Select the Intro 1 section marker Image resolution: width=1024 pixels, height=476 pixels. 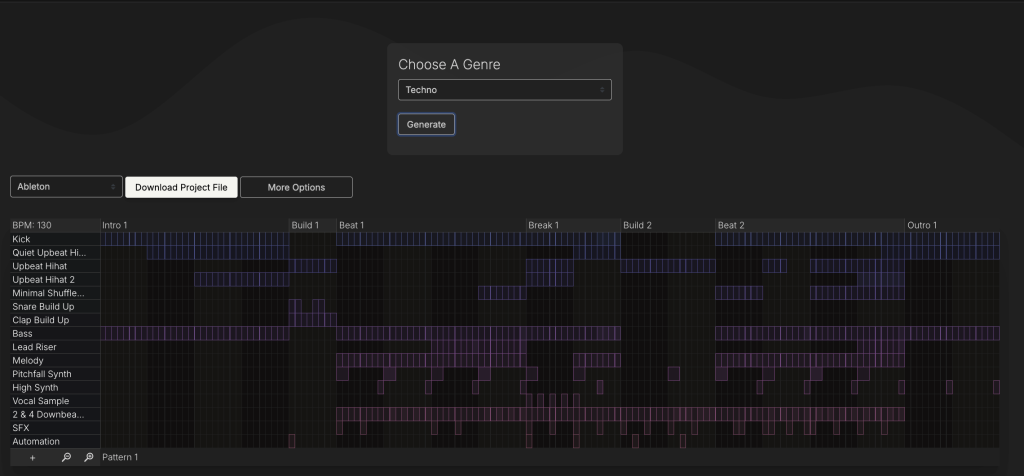click(x=115, y=226)
